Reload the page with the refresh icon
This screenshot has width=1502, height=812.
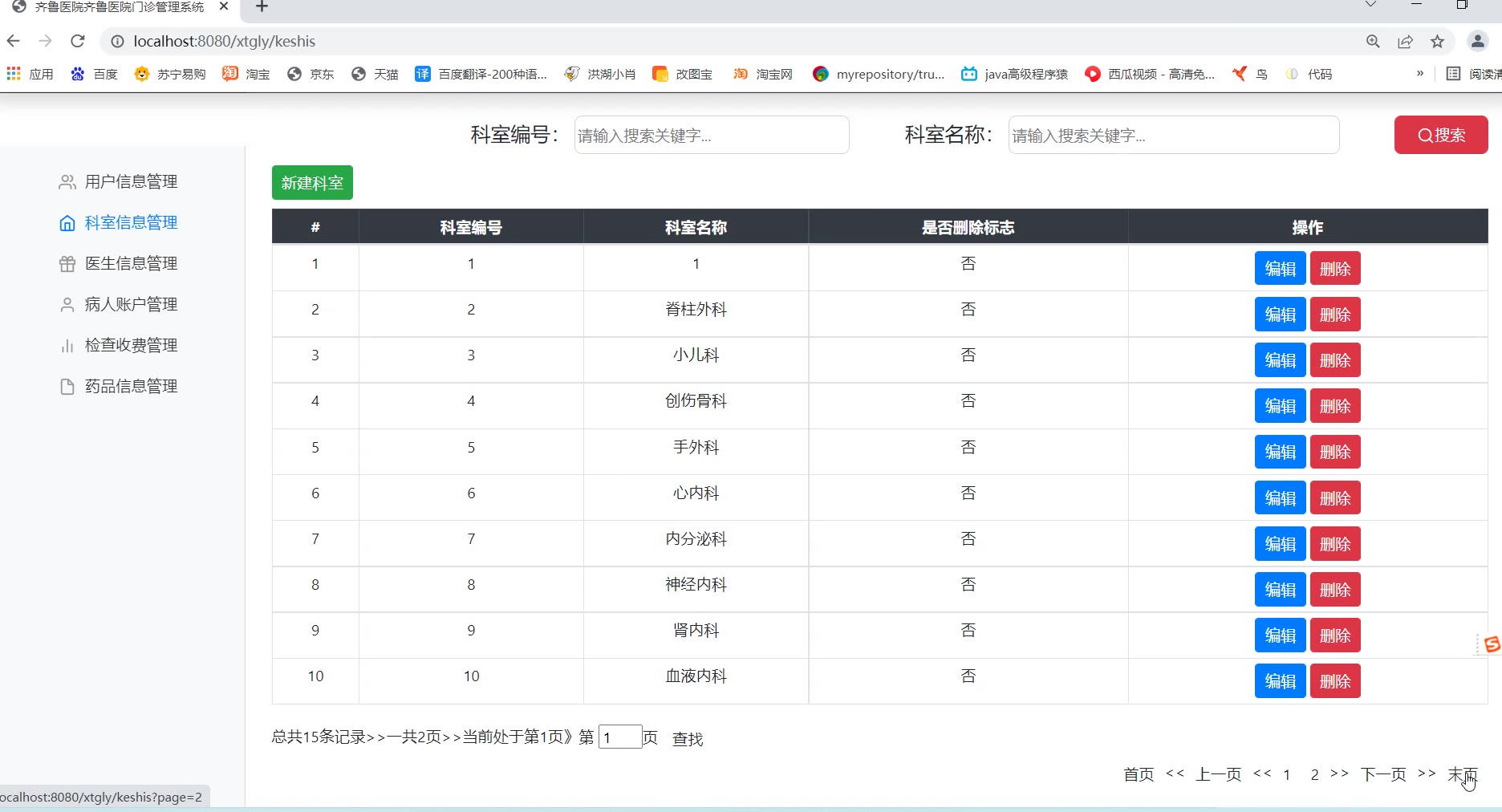pyautogui.click(x=78, y=41)
